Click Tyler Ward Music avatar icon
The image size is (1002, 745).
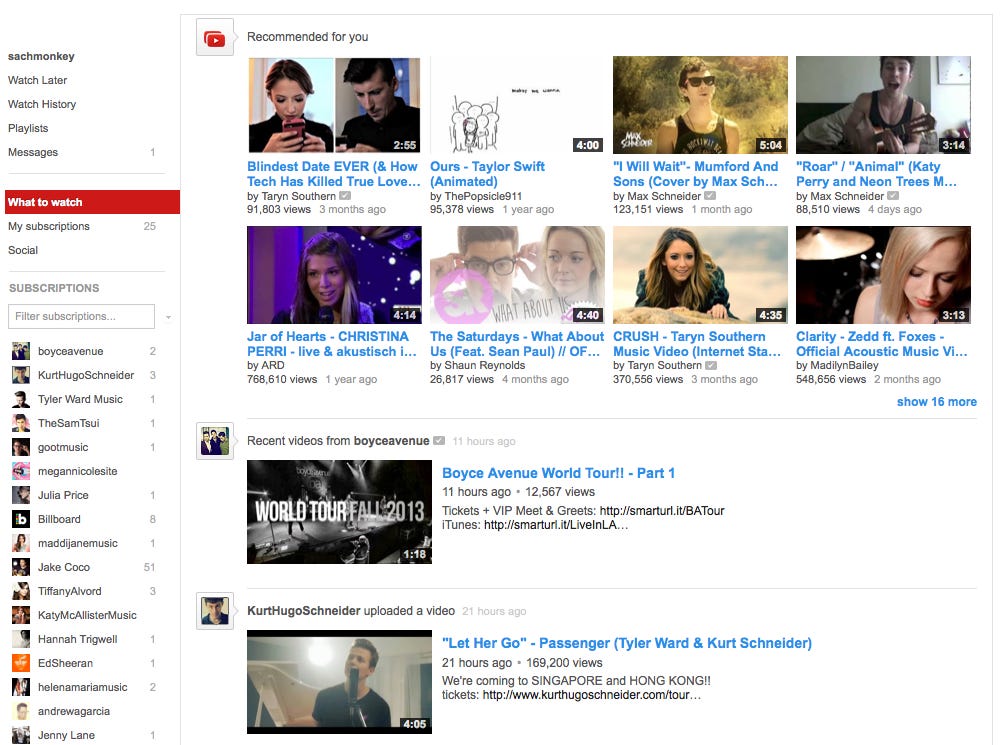[x=21, y=399]
